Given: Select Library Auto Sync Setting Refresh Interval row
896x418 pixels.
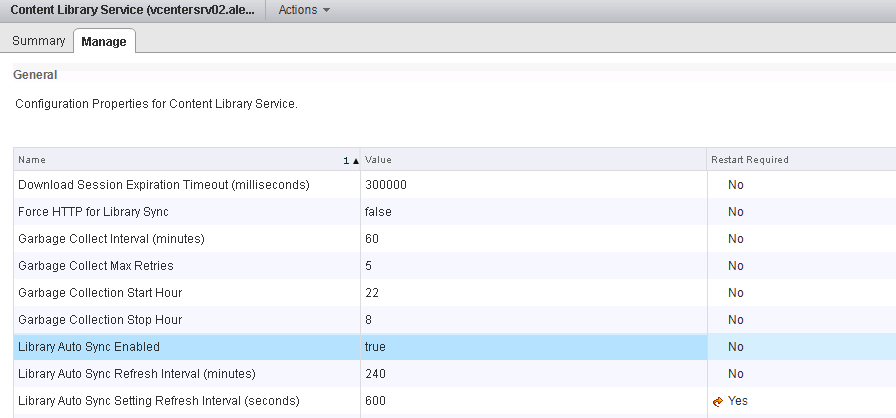Looking at the screenshot, I should (158, 401).
